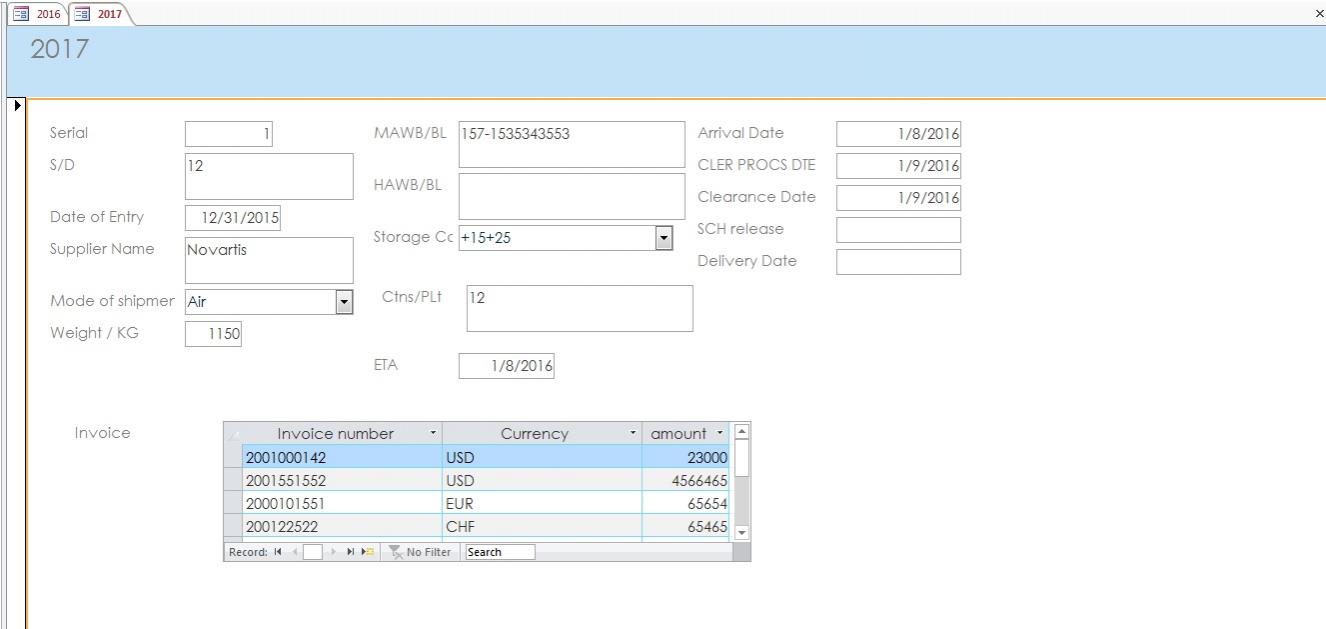Click scroll up arrow in invoice subform

click(x=741, y=432)
